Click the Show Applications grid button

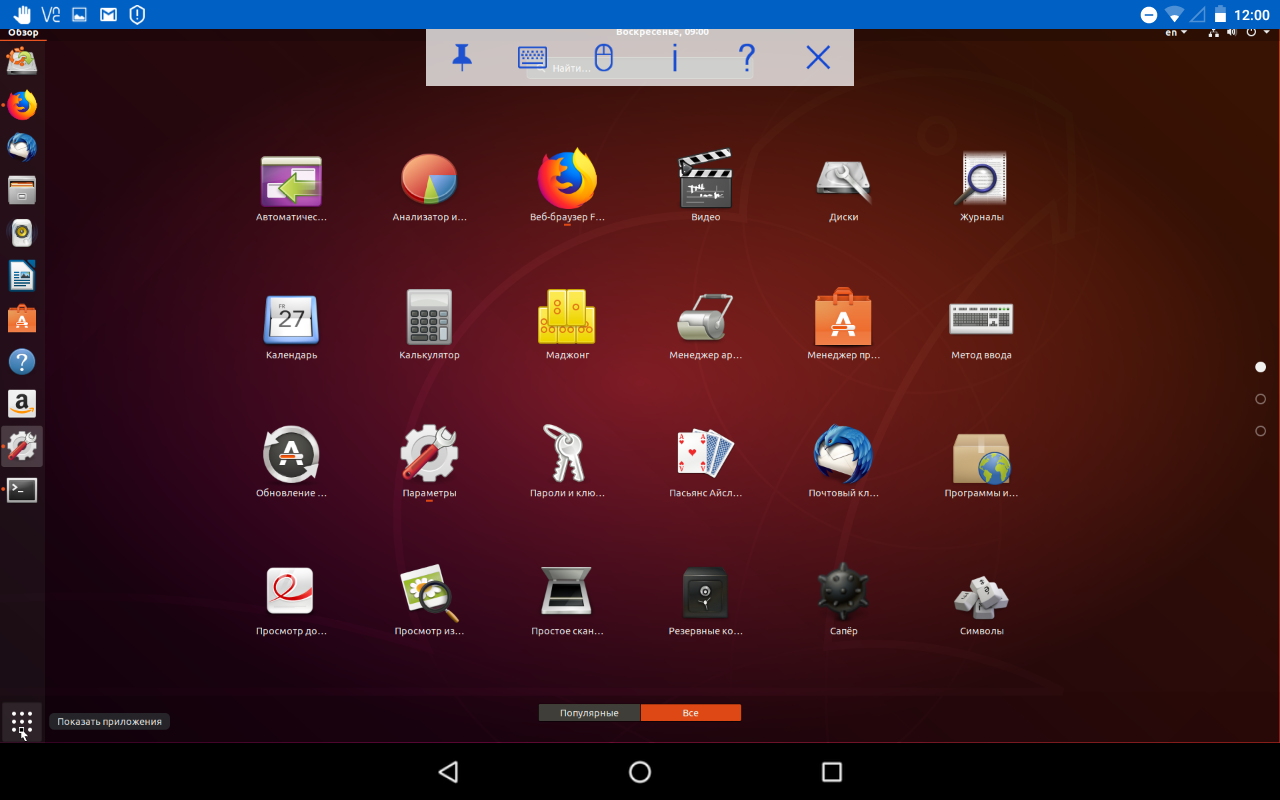pyautogui.click(x=22, y=721)
